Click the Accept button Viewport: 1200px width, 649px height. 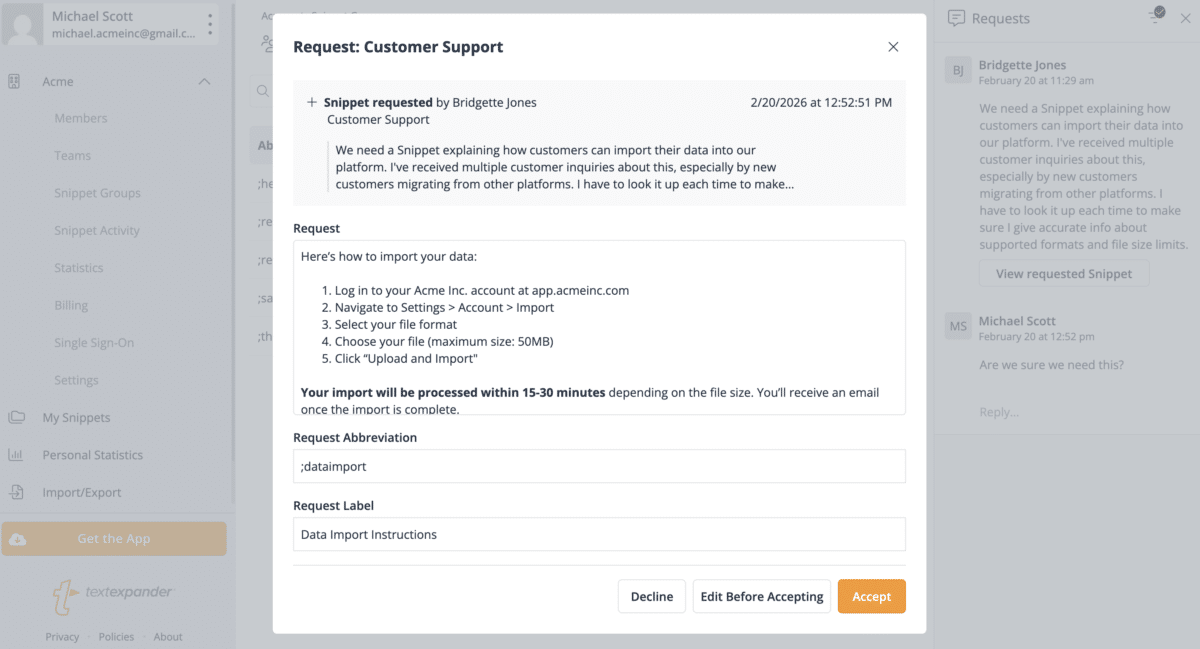871,596
